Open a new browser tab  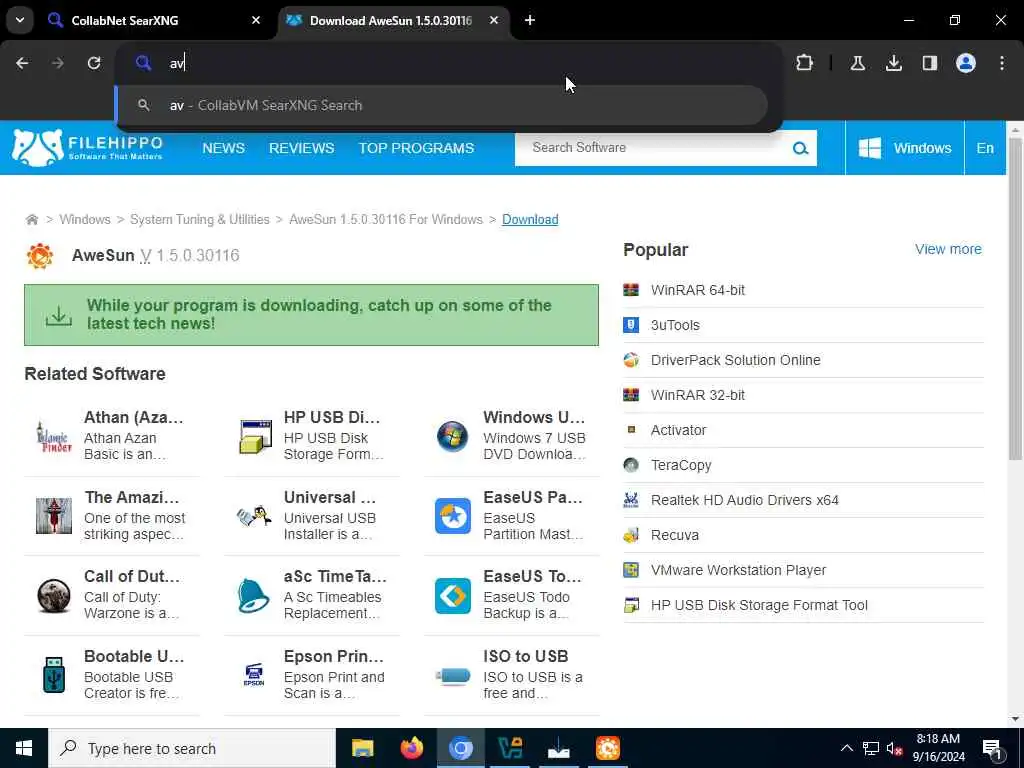pyautogui.click(x=530, y=20)
